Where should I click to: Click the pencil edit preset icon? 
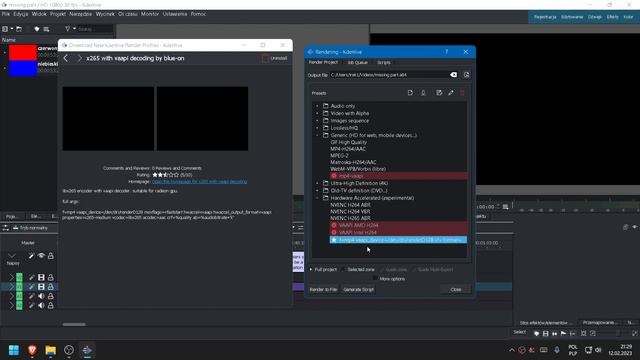tap(451, 93)
